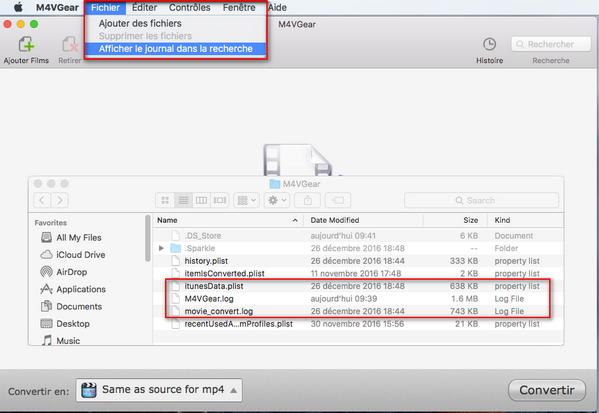Open the Same as source for mp4 dropdown
The height and width of the screenshot is (413, 599).
coord(159,390)
